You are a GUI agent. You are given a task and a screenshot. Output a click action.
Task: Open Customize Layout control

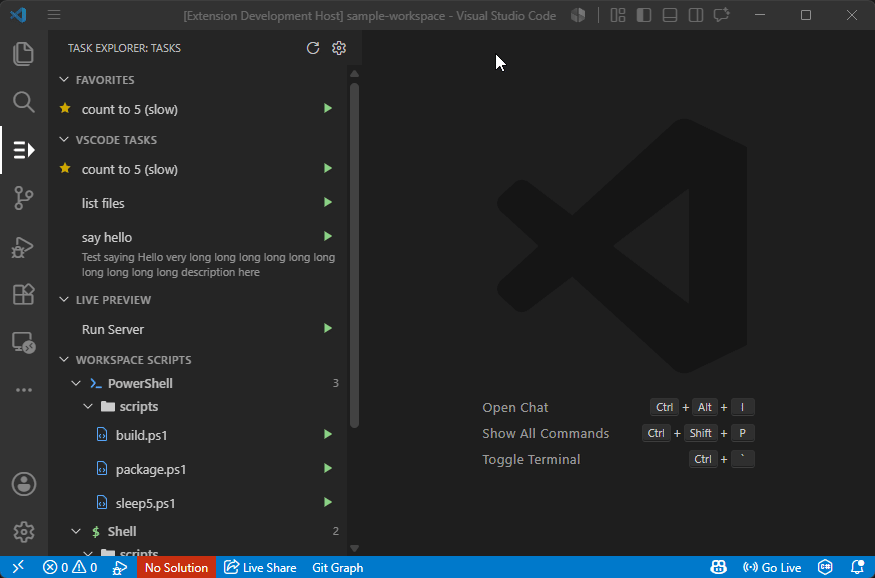pos(618,15)
